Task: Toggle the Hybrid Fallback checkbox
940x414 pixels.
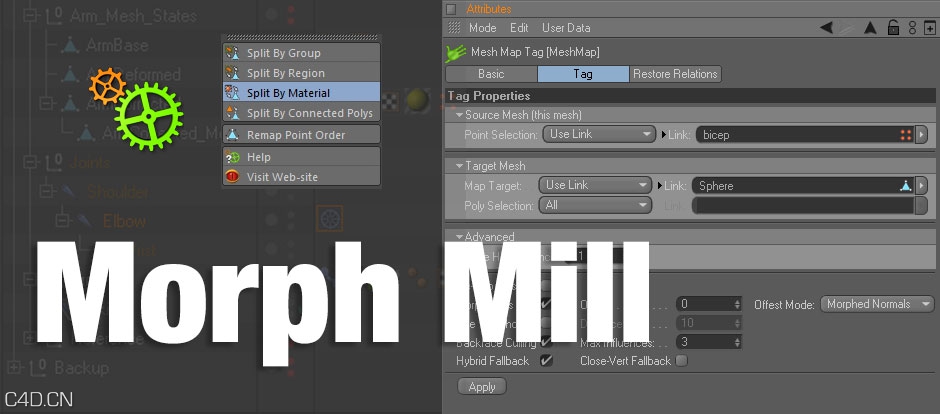Action: pyautogui.click(x=546, y=361)
